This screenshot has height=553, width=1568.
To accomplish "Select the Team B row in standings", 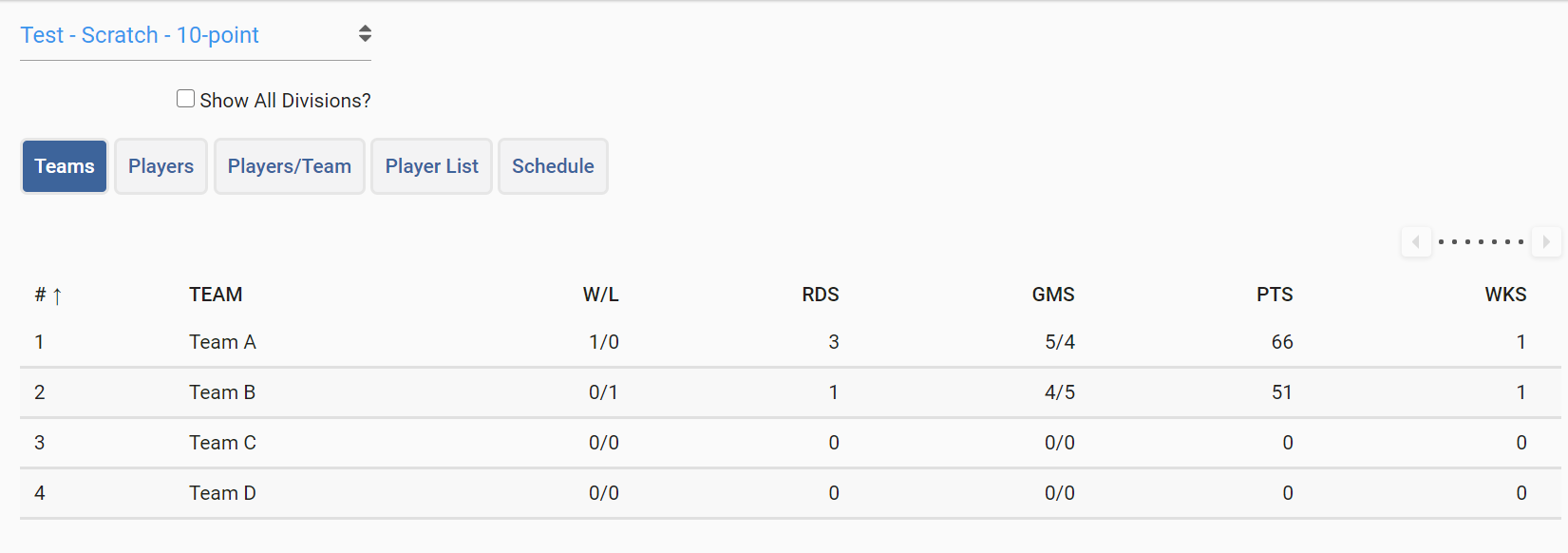I will click(222, 392).
